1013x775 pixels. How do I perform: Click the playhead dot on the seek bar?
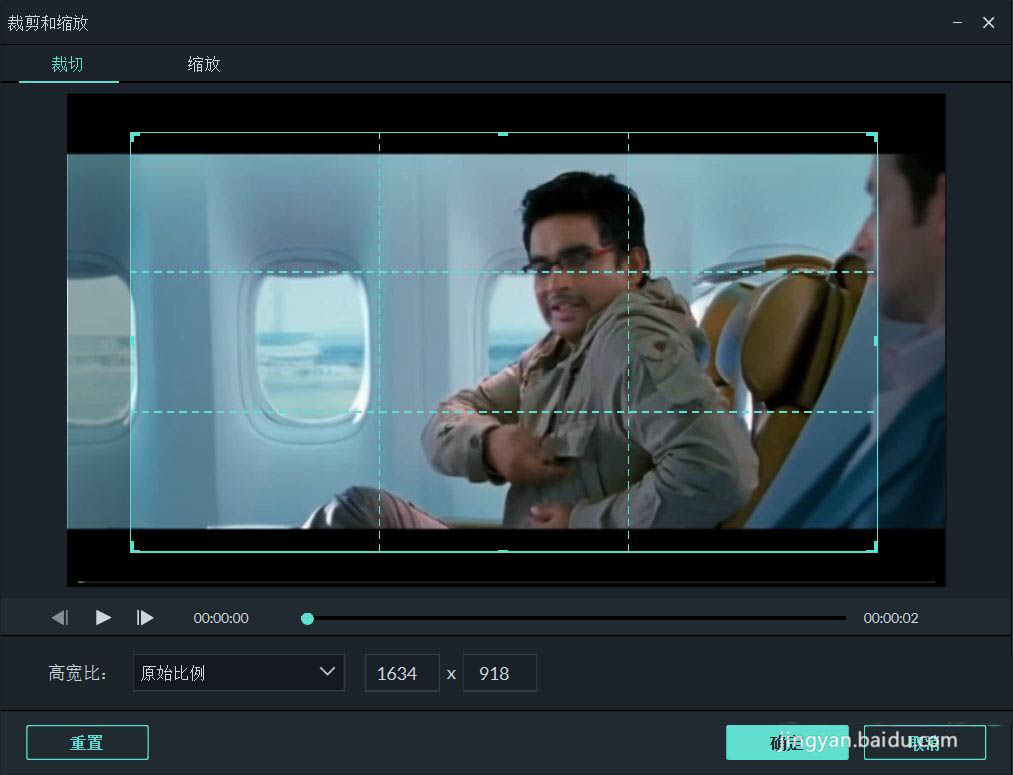[x=308, y=619]
